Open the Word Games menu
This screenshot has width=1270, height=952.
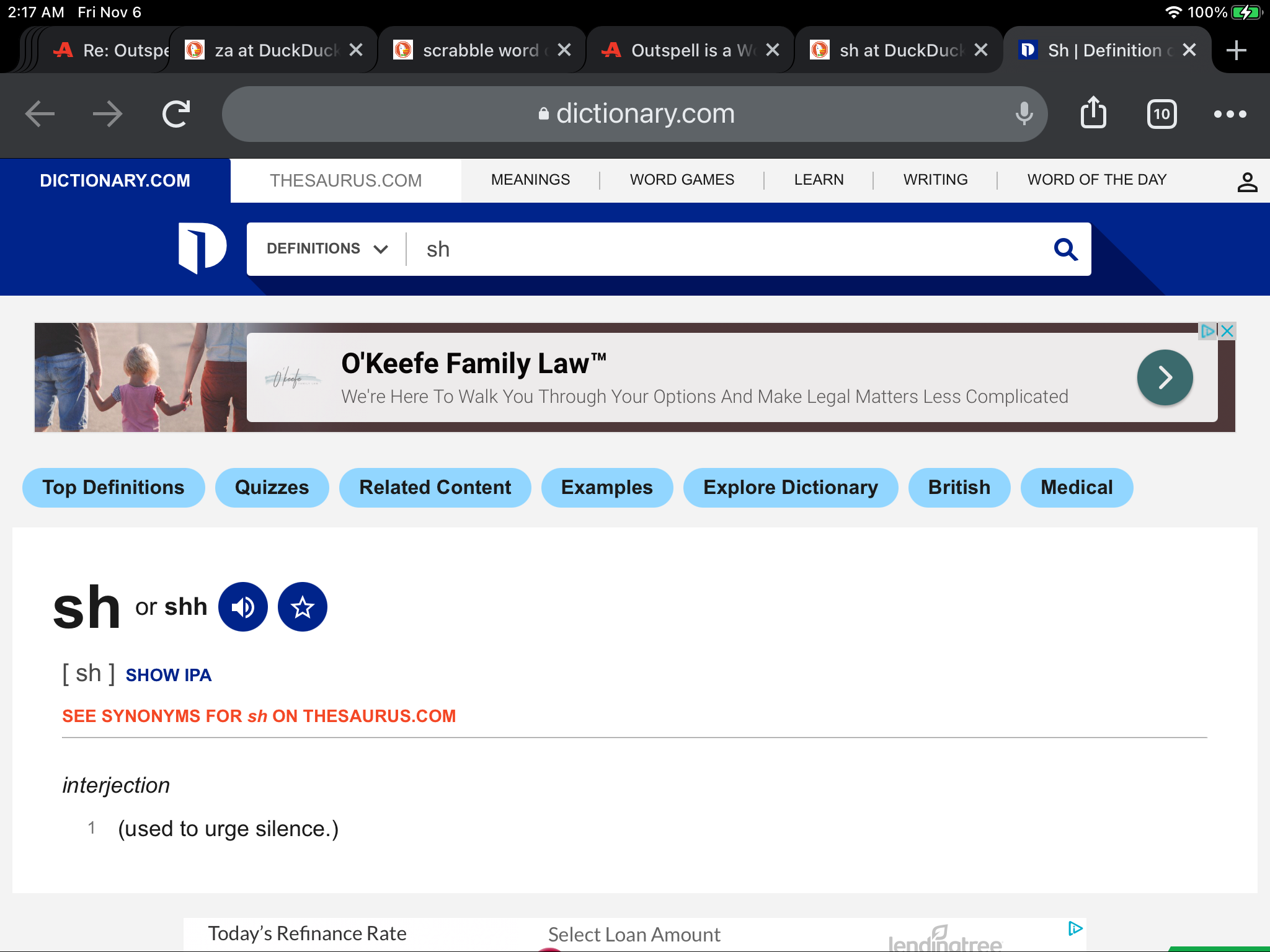tap(682, 180)
